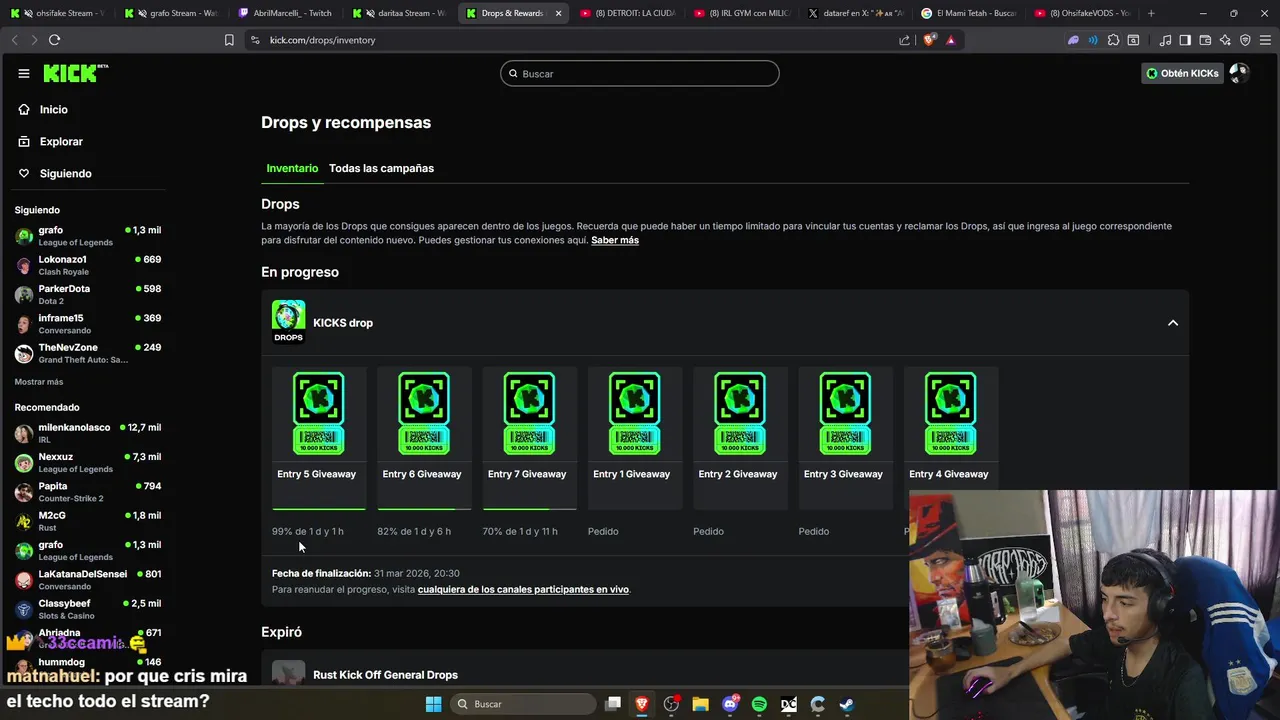The image size is (1280, 720).
Task: Open link to canales participantes en vivo
Action: (x=523, y=590)
